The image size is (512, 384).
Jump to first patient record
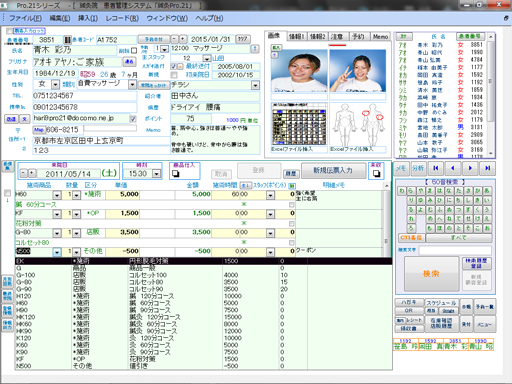point(436,168)
